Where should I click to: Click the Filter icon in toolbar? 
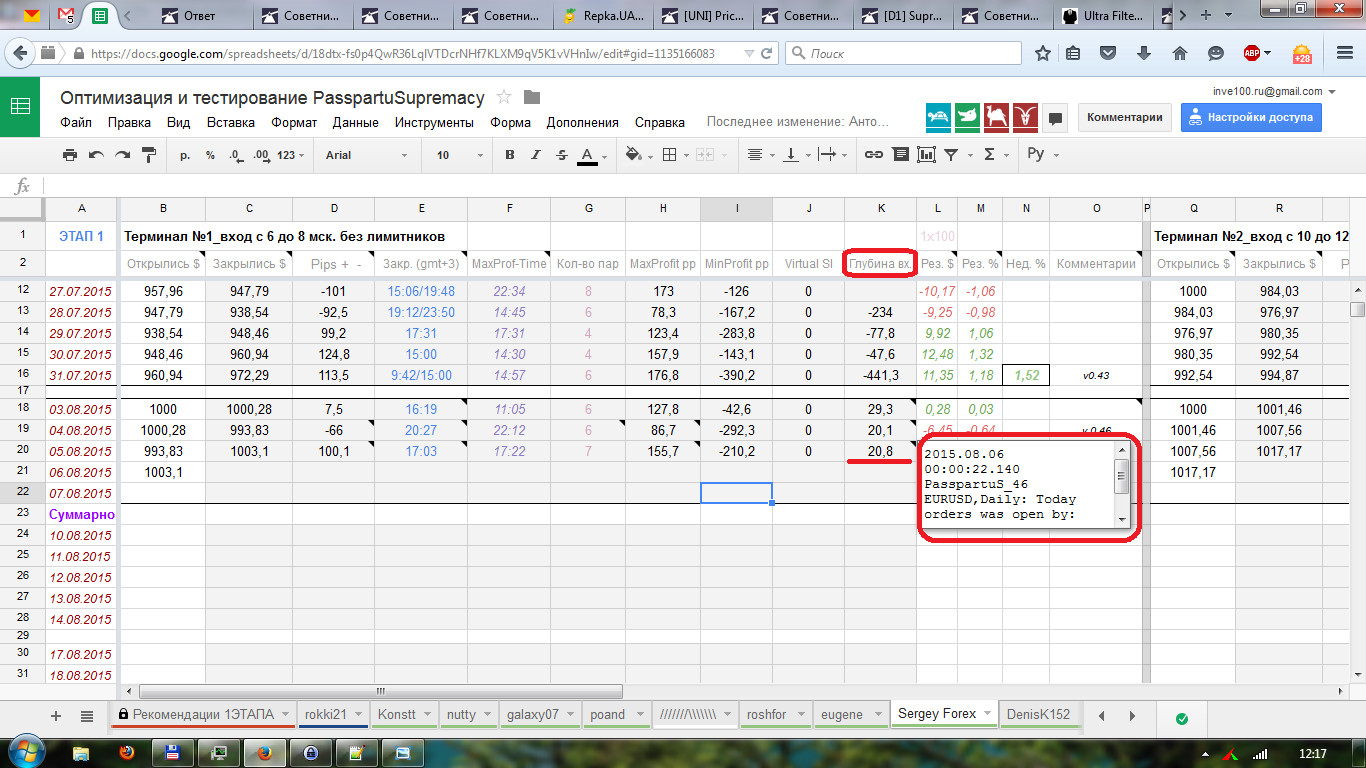pyautogui.click(x=956, y=155)
